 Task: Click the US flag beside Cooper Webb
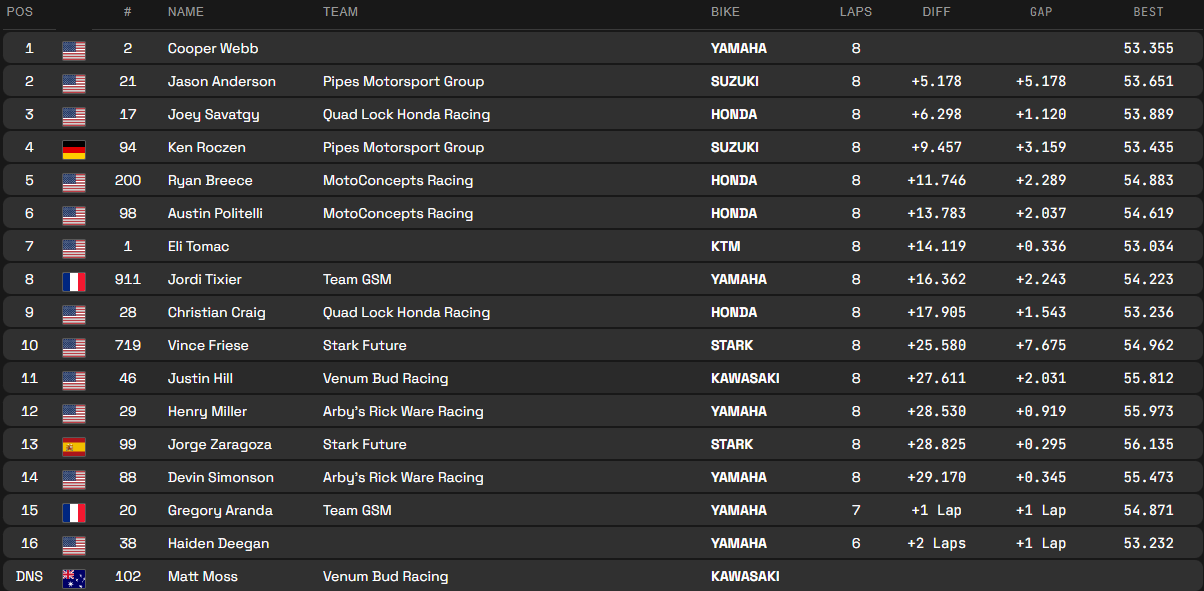[x=74, y=49]
